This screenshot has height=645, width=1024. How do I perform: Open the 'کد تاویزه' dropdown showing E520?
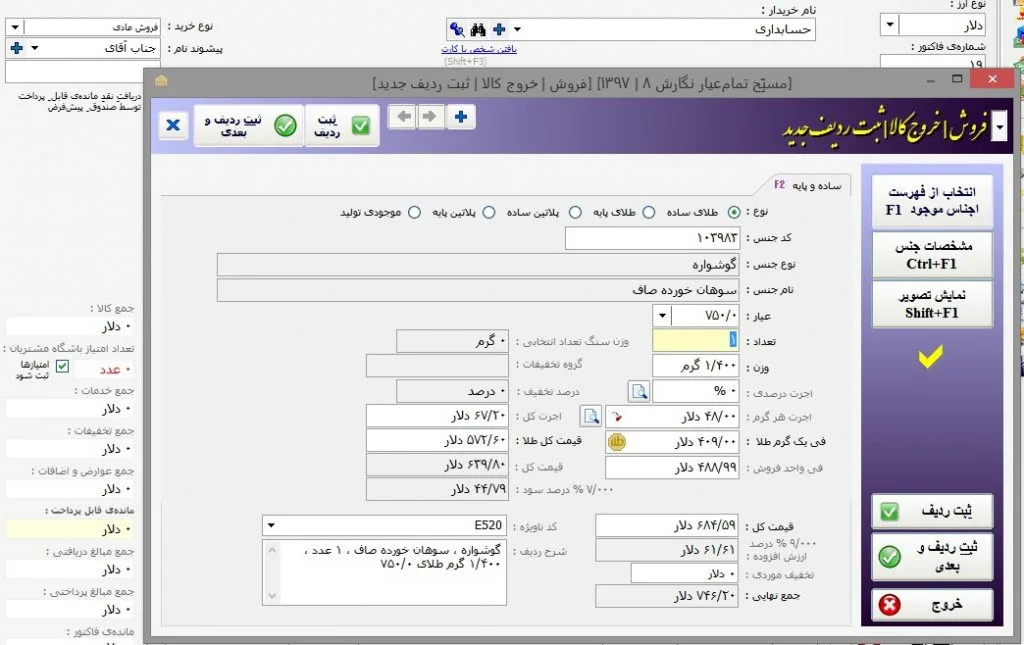click(x=271, y=526)
